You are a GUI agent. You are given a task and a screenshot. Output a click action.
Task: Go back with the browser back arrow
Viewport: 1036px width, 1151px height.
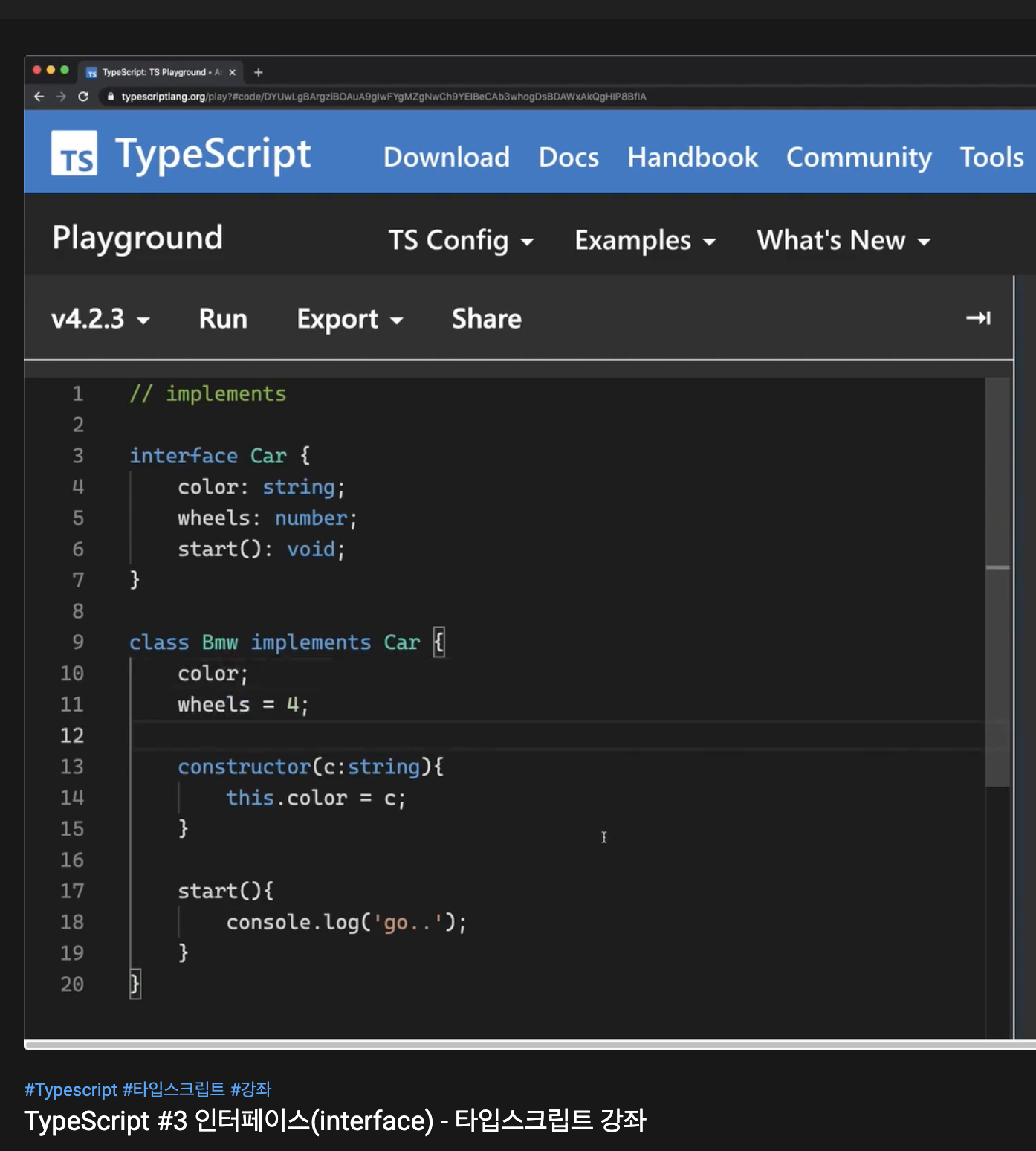point(39,97)
